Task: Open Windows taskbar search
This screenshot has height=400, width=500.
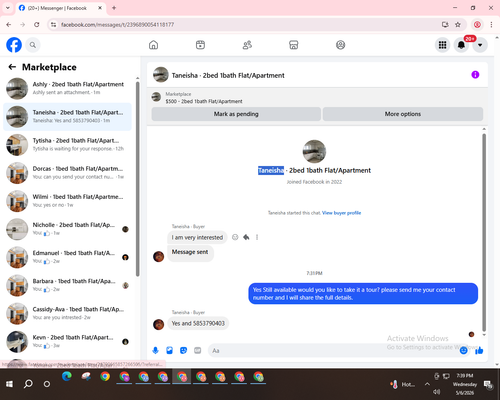Action: [28, 384]
